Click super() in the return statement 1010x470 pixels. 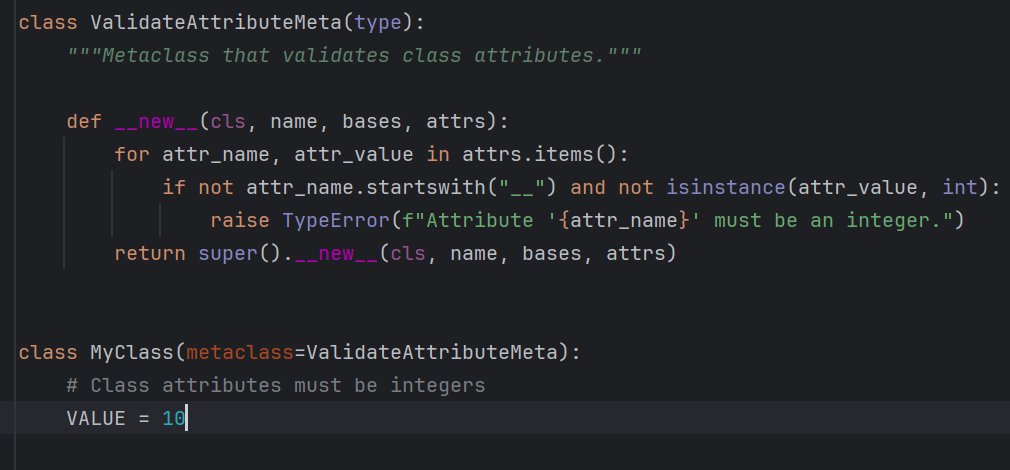point(240,254)
